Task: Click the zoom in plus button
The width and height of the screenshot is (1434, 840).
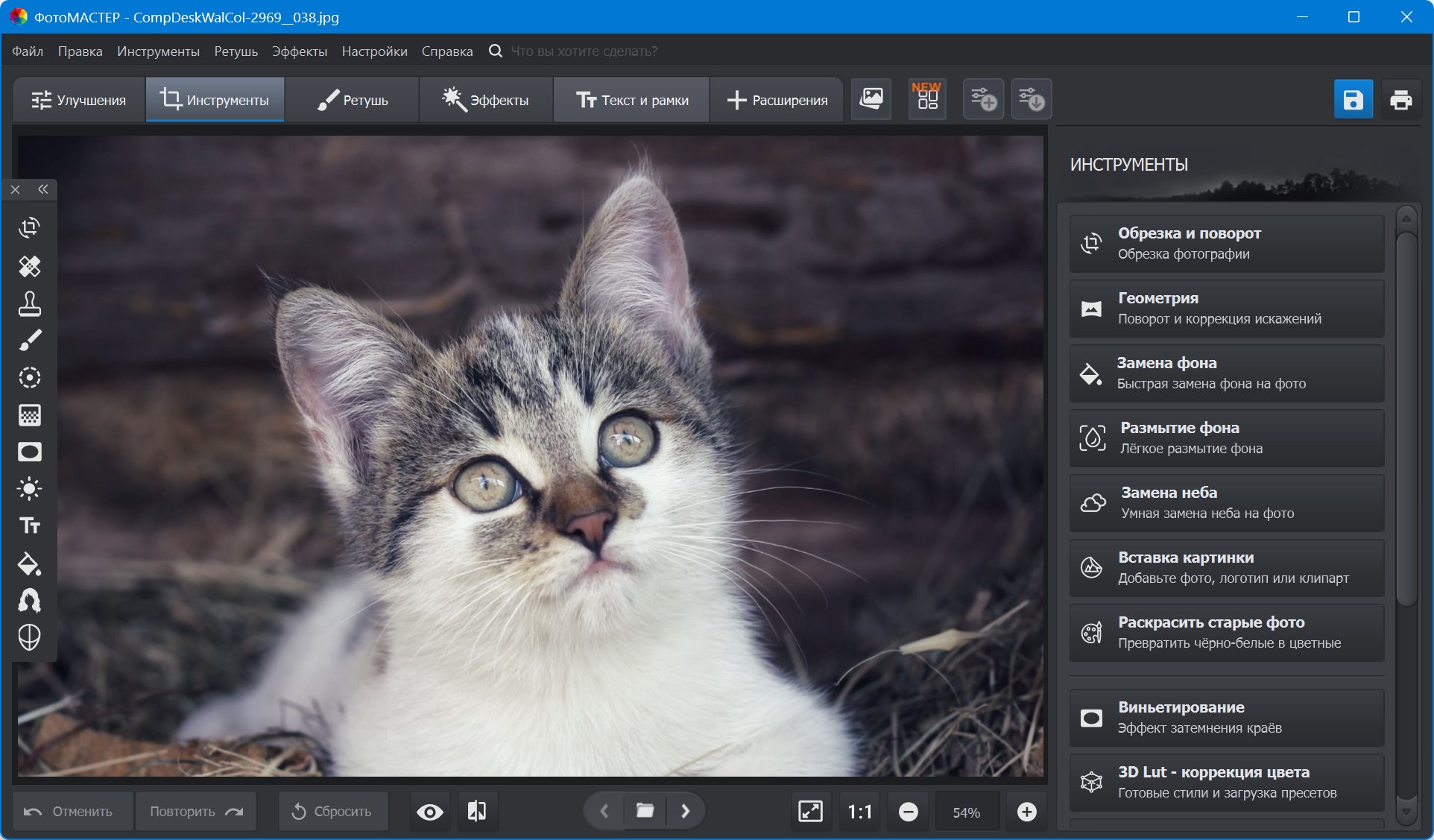Action: 1026,812
